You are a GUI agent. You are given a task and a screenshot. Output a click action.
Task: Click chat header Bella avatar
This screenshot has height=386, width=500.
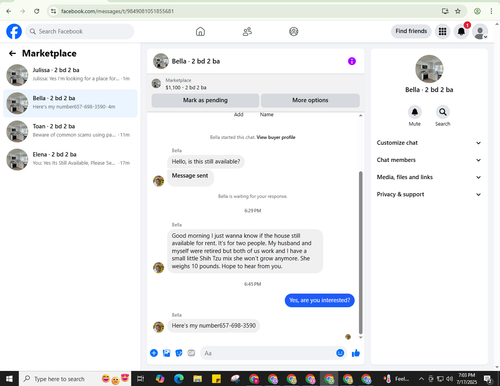tap(161, 61)
